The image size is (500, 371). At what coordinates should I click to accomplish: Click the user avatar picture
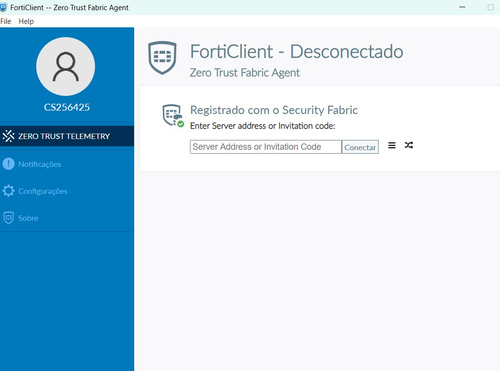pyautogui.click(x=66, y=66)
